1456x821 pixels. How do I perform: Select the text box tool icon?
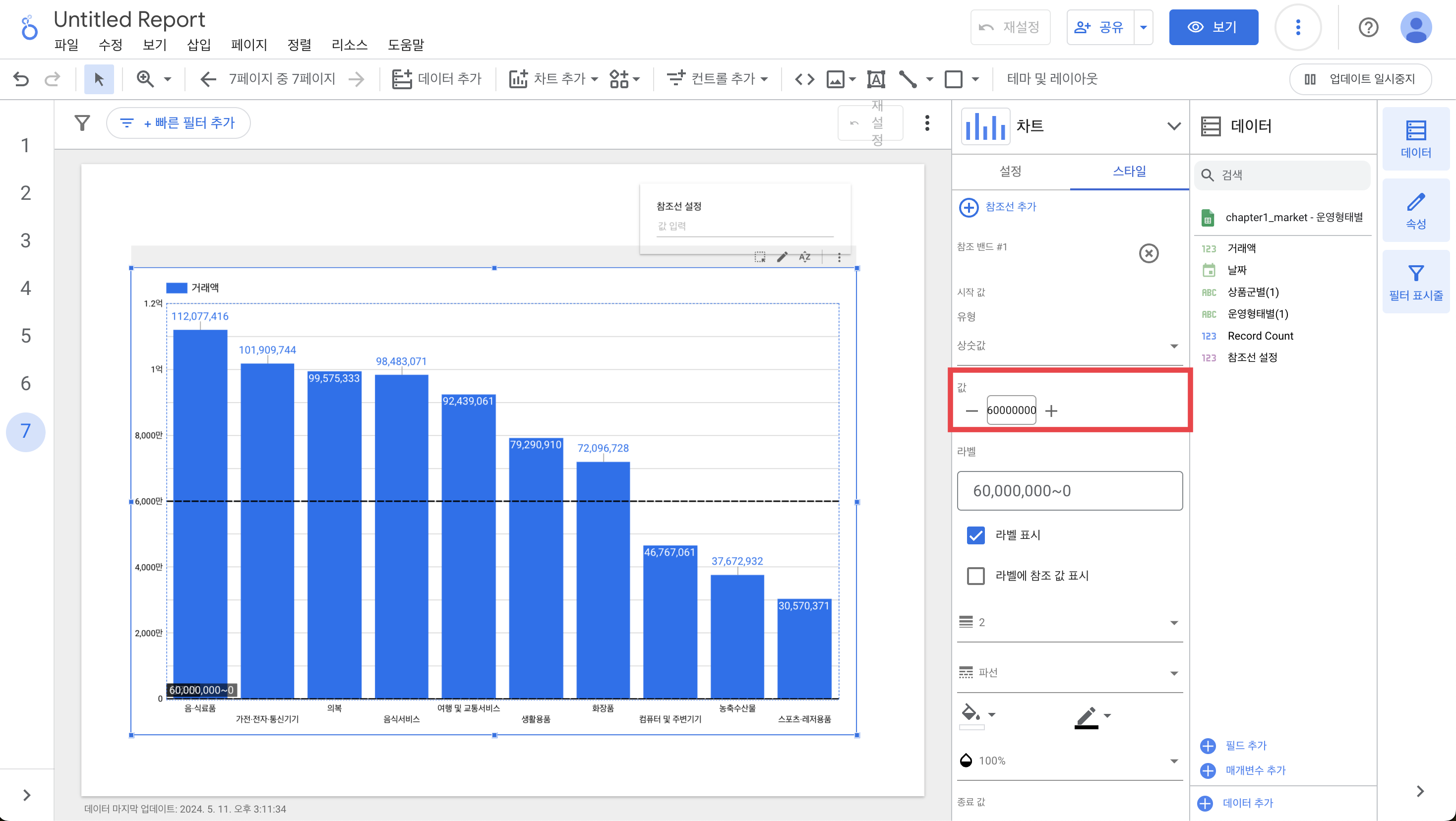point(875,78)
